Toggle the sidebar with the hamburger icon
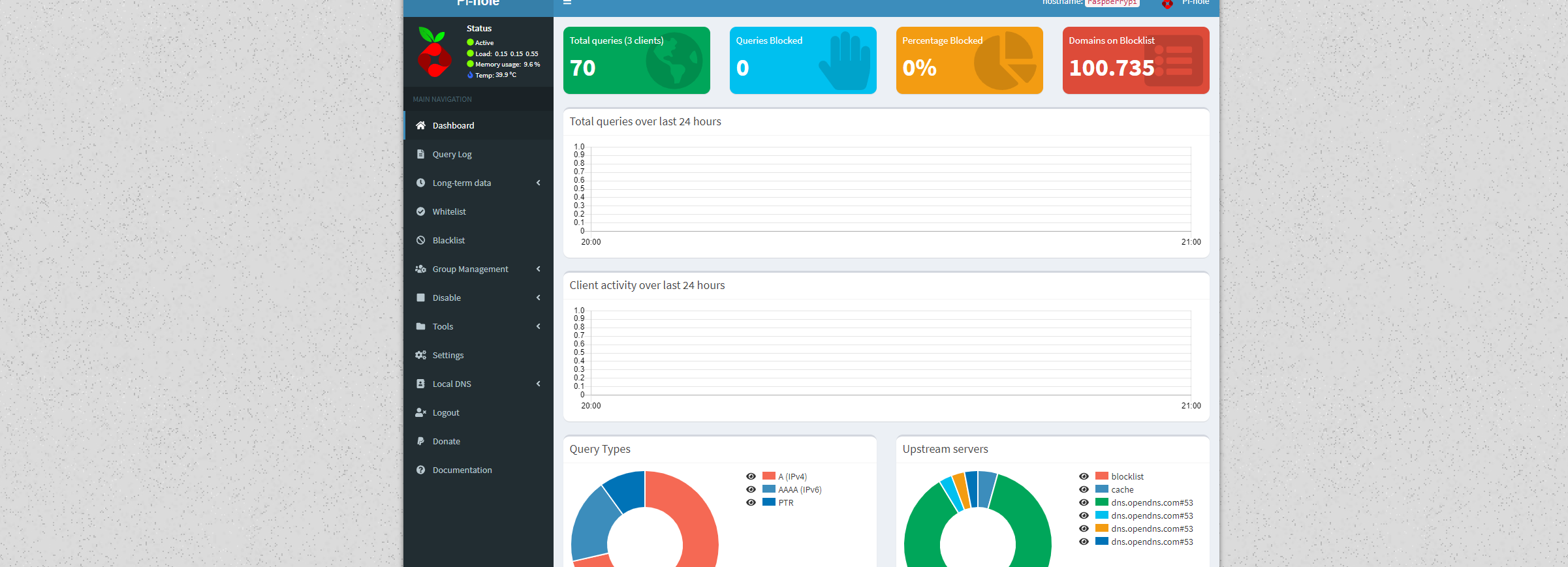The width and height of the screenshot is (1568, 567). [x=567, y=2]
